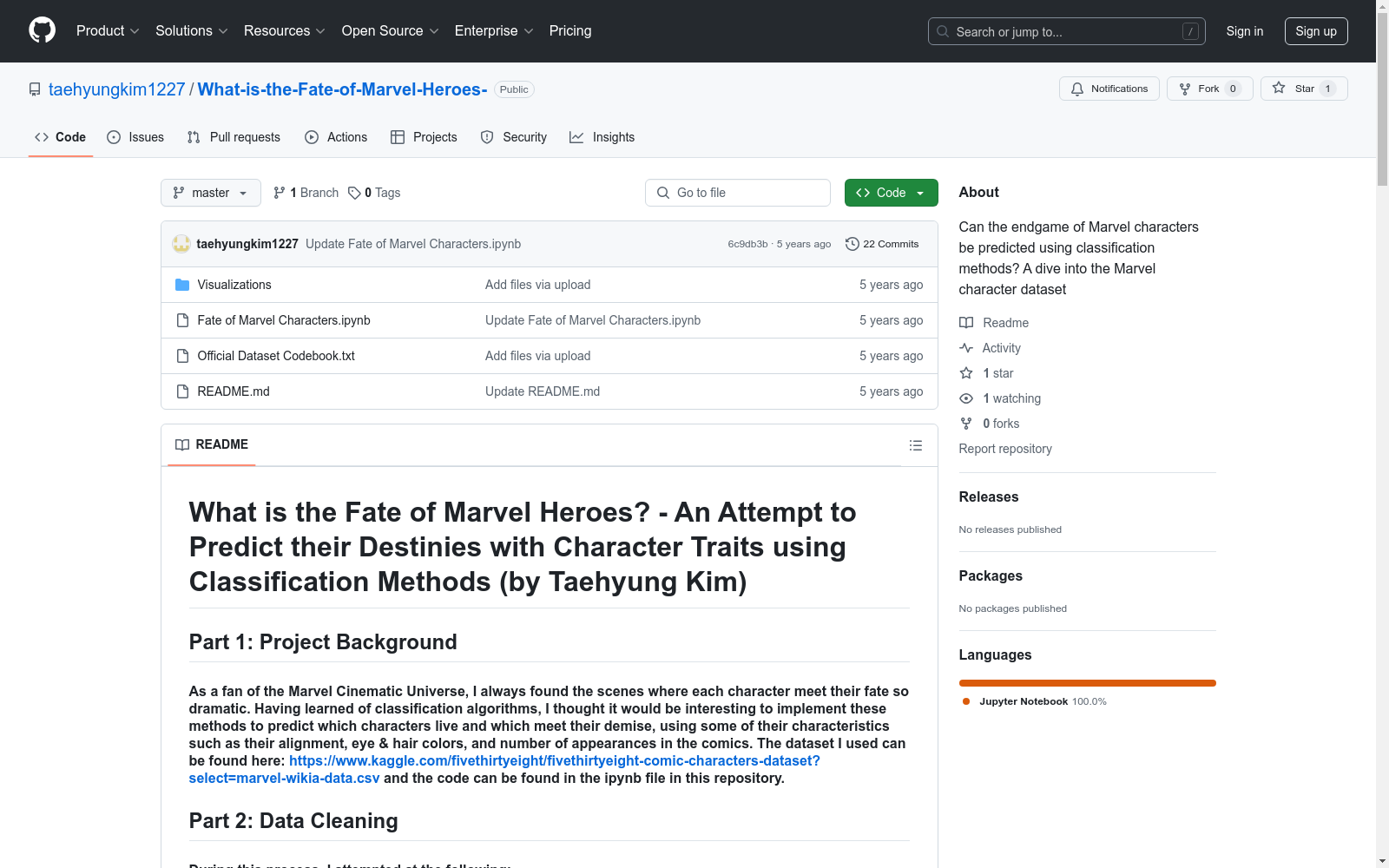1389x868 pixels.
Task: Expand the Resources menu
Action: [285, 31]
